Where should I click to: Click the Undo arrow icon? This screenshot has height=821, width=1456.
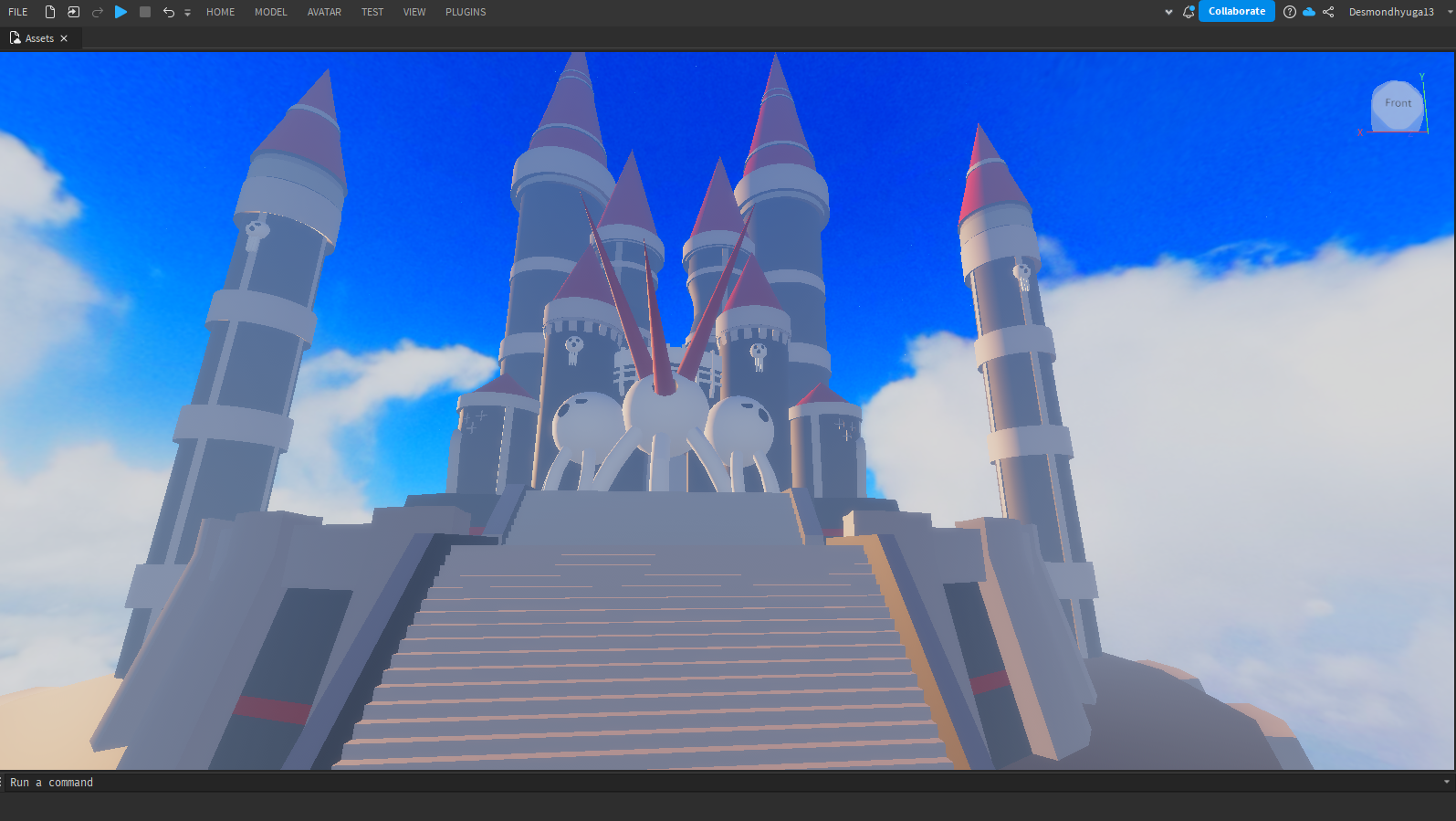point(169,12)
